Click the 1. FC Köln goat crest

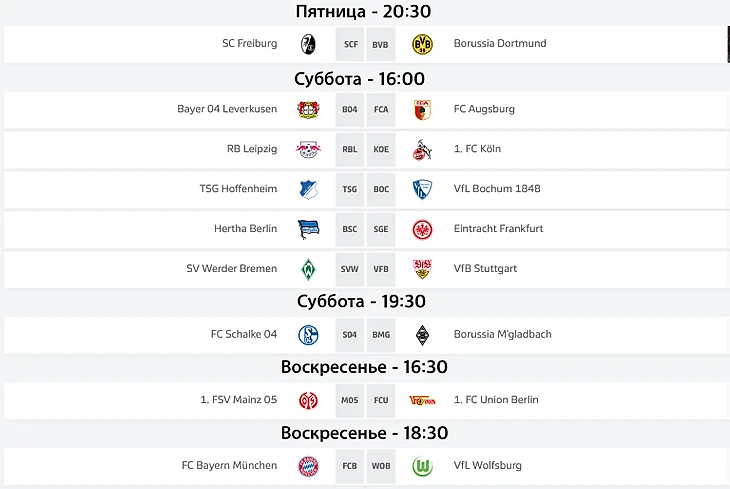pos(422,149)
